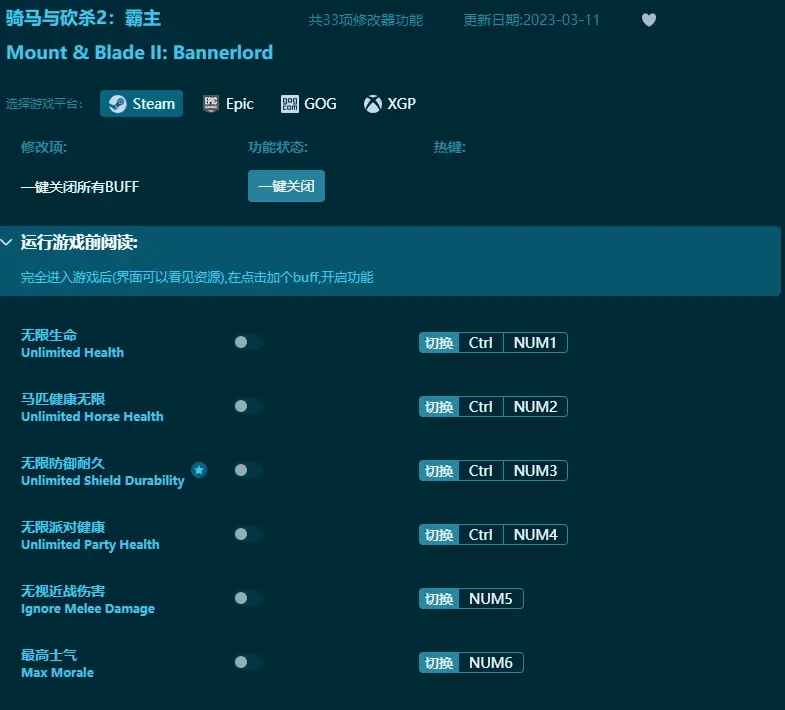Click the NUM5 hotkey box
Viewport: 785px width, 710px height.
click(491, 599)
